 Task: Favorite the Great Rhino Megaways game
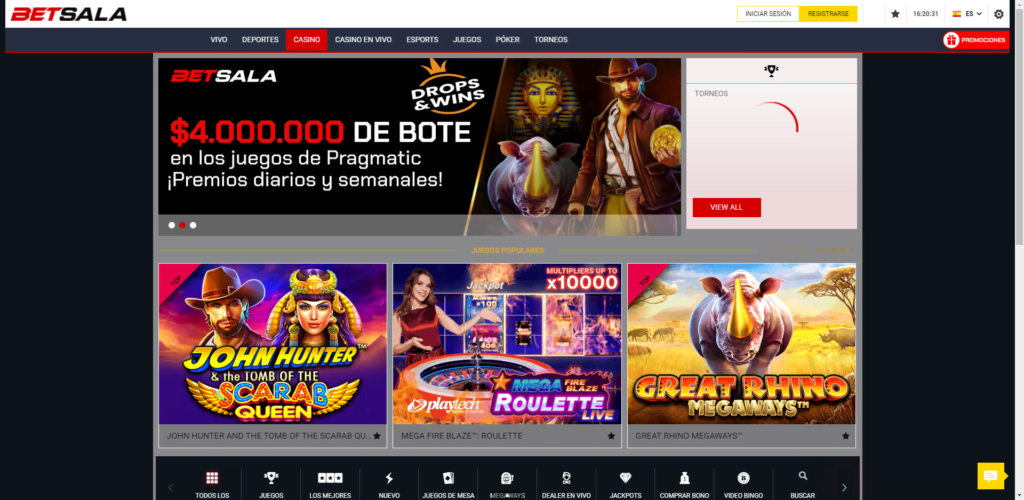pos(845,436)
